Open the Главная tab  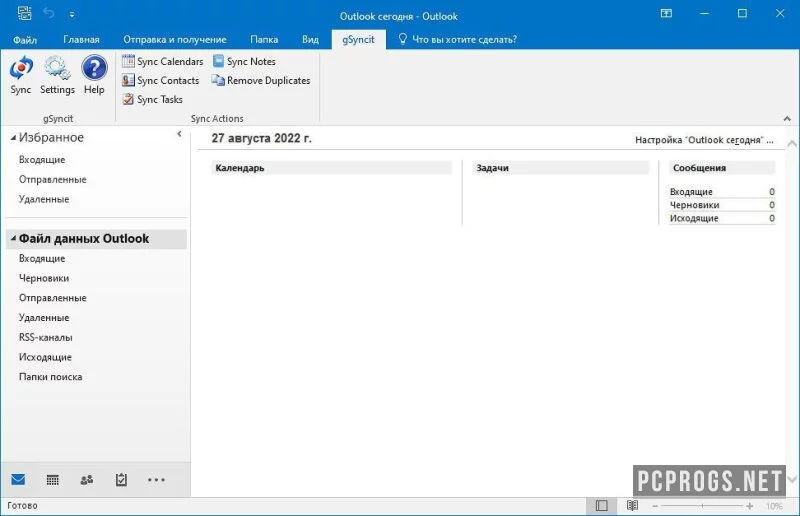click(x=82, y=39)
